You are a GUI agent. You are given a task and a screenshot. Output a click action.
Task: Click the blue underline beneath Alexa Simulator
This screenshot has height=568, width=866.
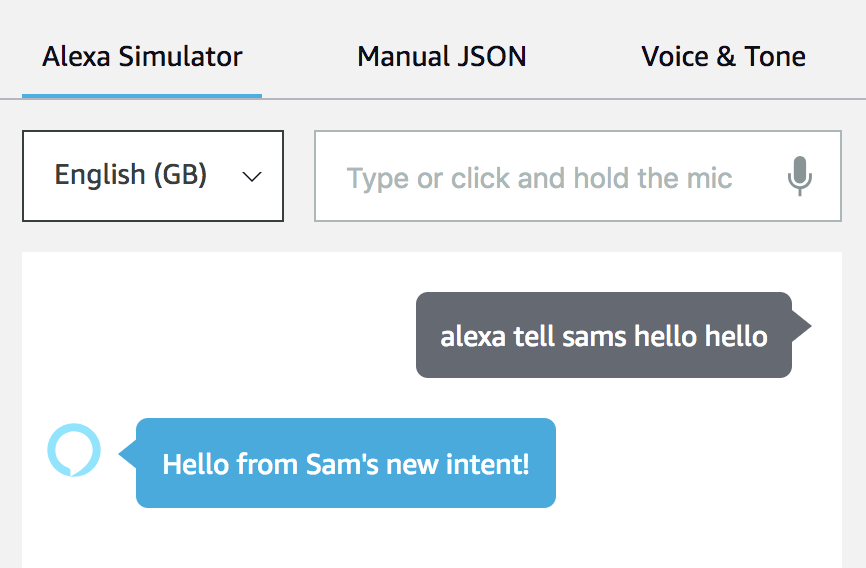pyautogui.click(x=142, y=96)
